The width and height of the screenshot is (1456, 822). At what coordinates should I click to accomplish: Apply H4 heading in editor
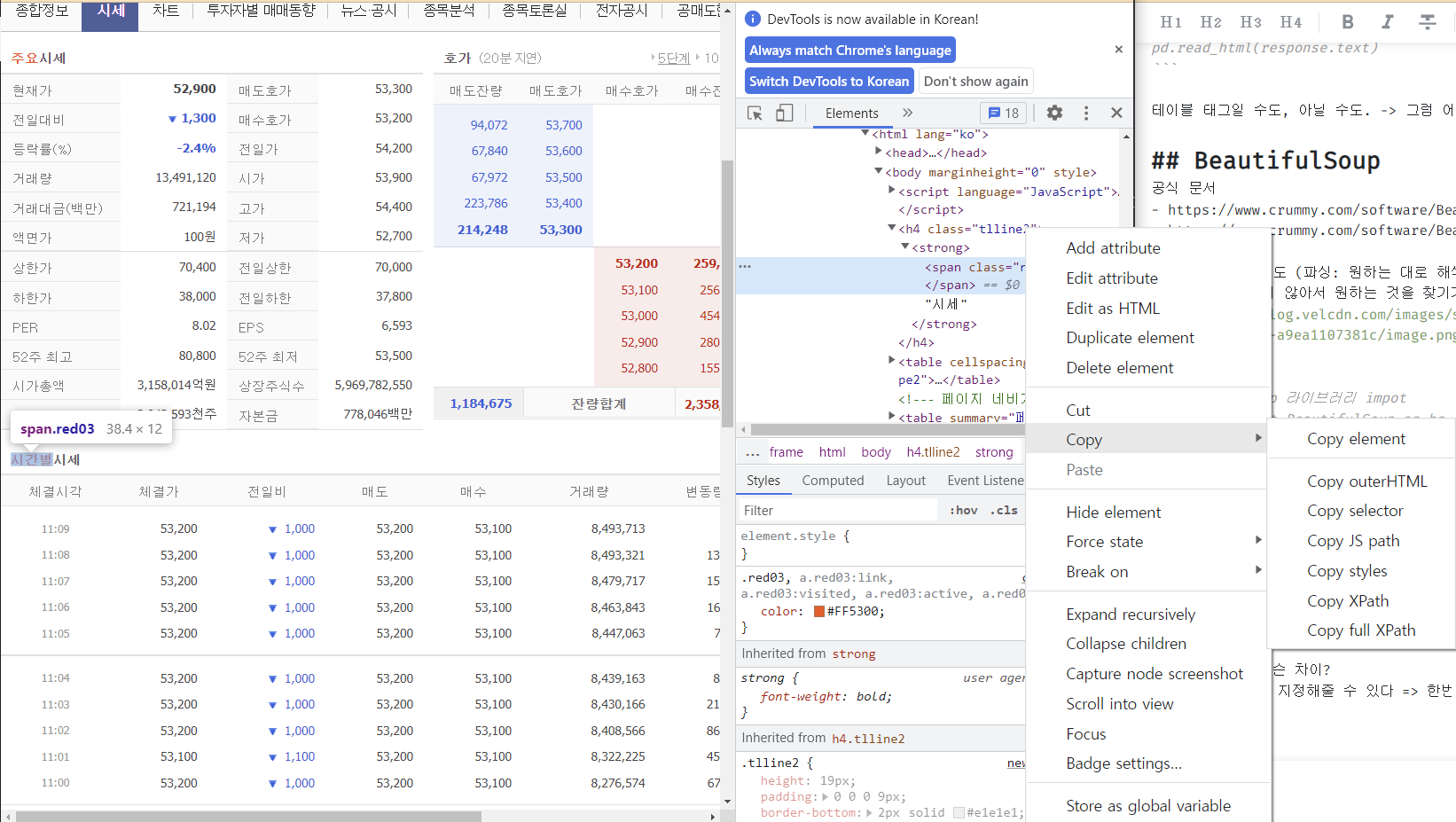(1290, 22)
